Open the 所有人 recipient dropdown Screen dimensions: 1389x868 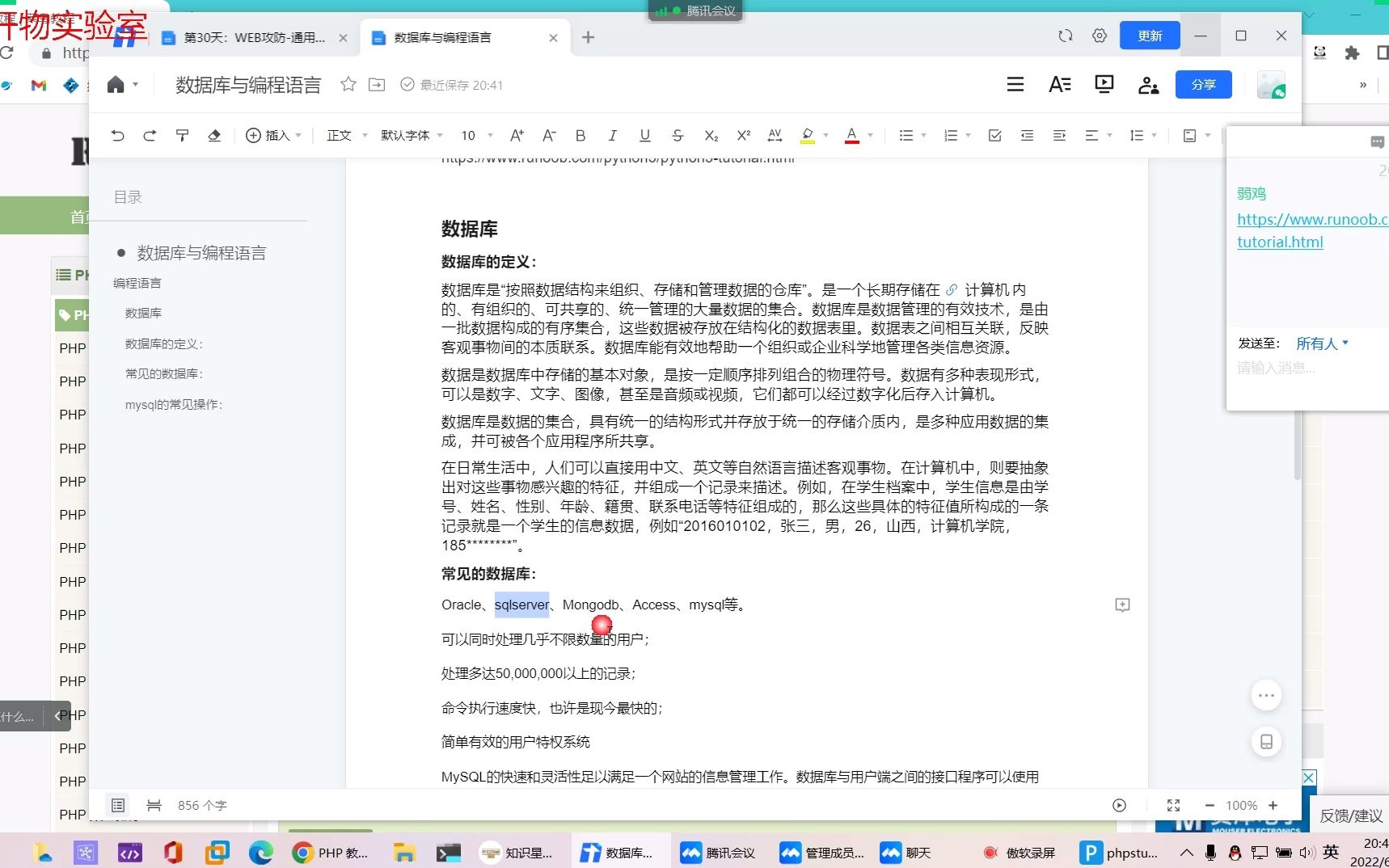coord(1322,343)
